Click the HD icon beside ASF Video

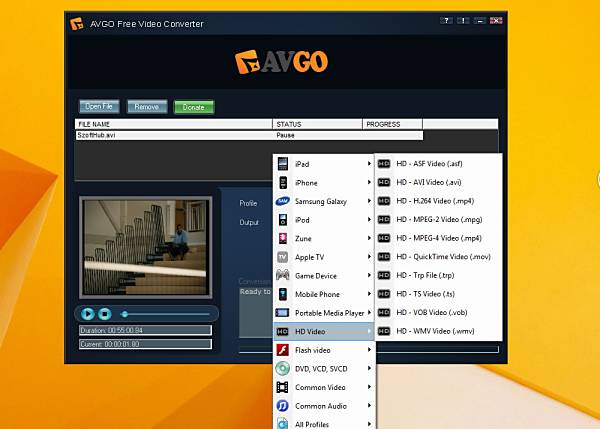(x=384, y=164)
